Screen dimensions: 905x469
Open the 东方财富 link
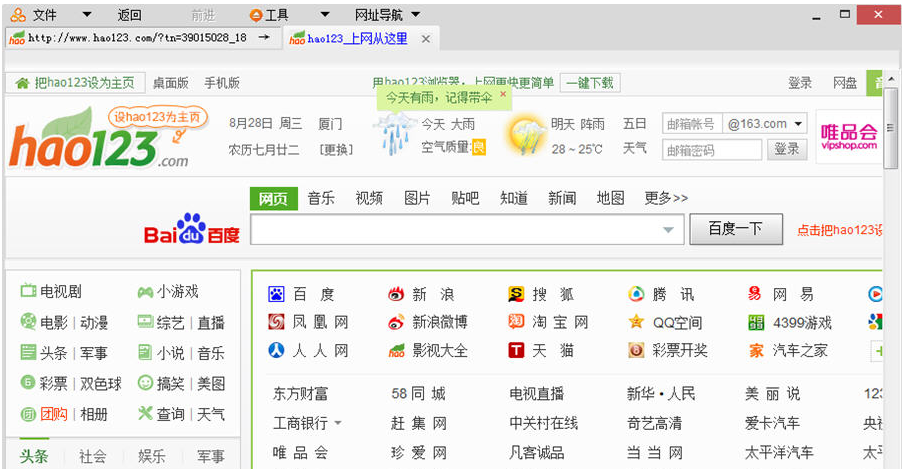[x=300, y=394]
